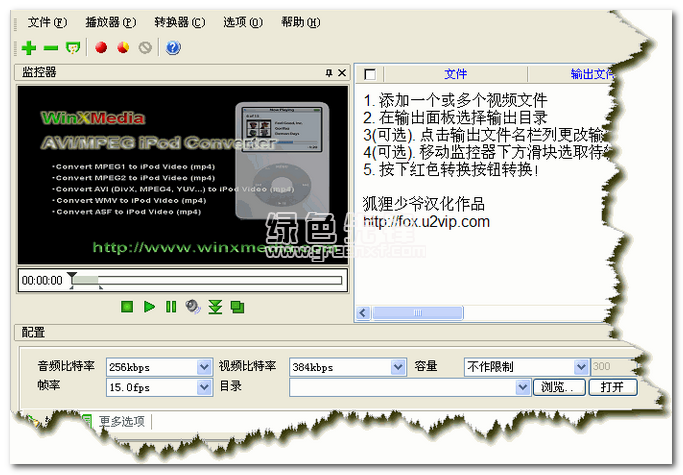
Task: Click the 音频比特率 label
Action: pos(66,366)
